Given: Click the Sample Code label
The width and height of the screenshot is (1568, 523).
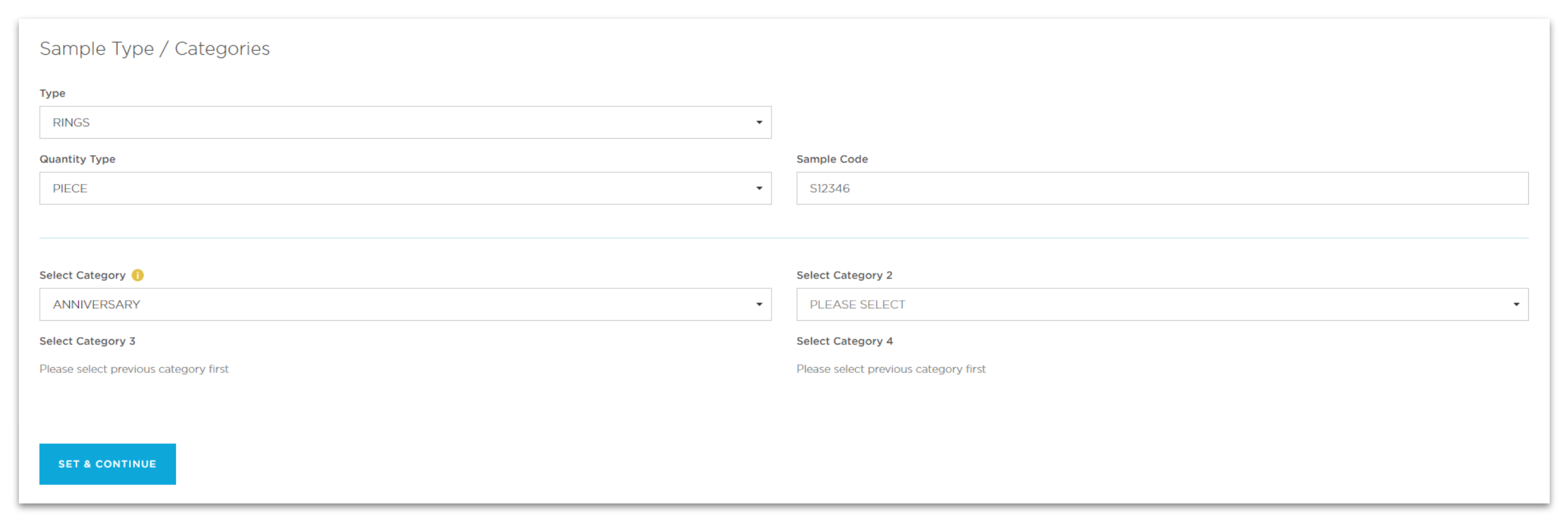Looking at the screenshot, I should pos(832,159).
